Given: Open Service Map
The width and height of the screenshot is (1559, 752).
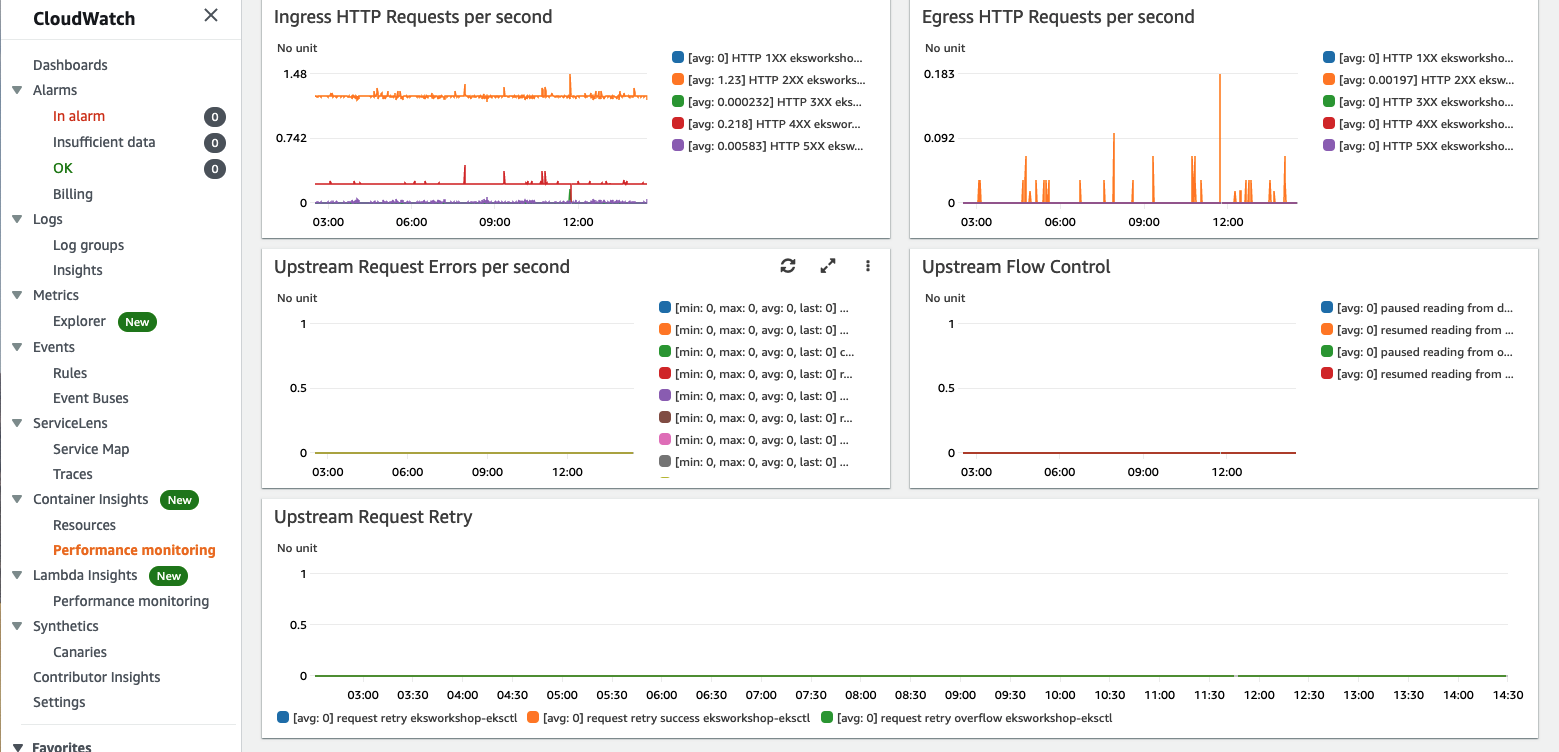Looking at the screenshot, I should click(x=91, y=449).
